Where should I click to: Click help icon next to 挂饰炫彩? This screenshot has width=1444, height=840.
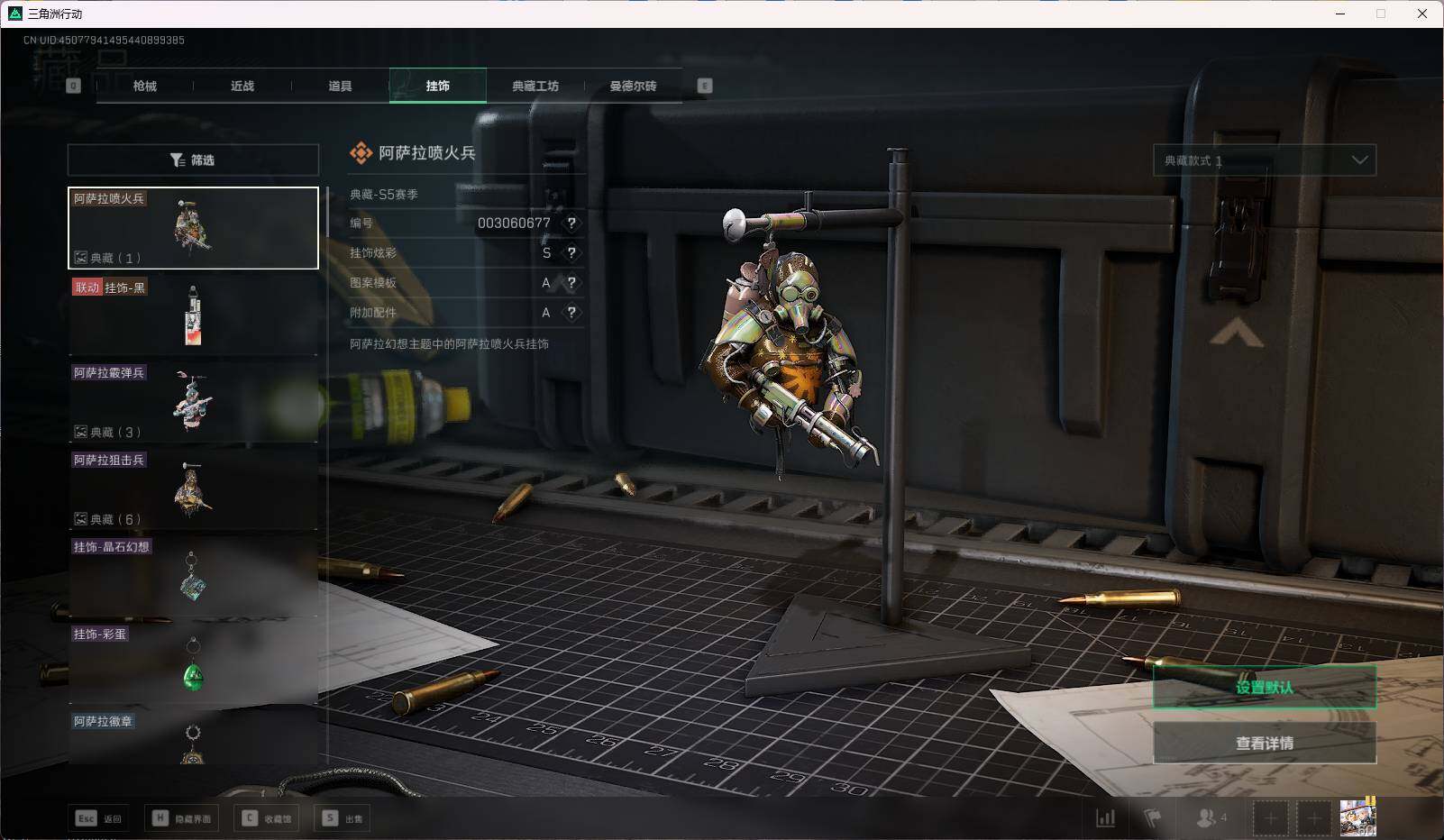pos(571,253)
